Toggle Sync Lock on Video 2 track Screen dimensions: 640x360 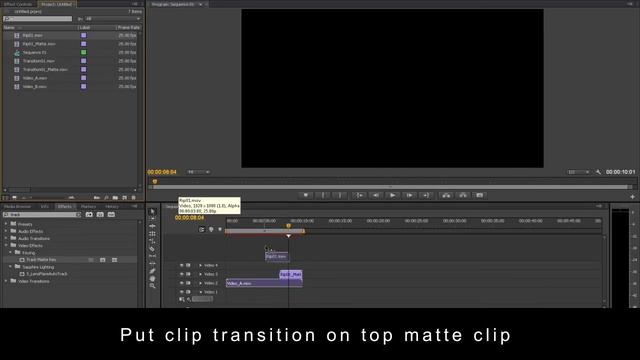[189, 283]
